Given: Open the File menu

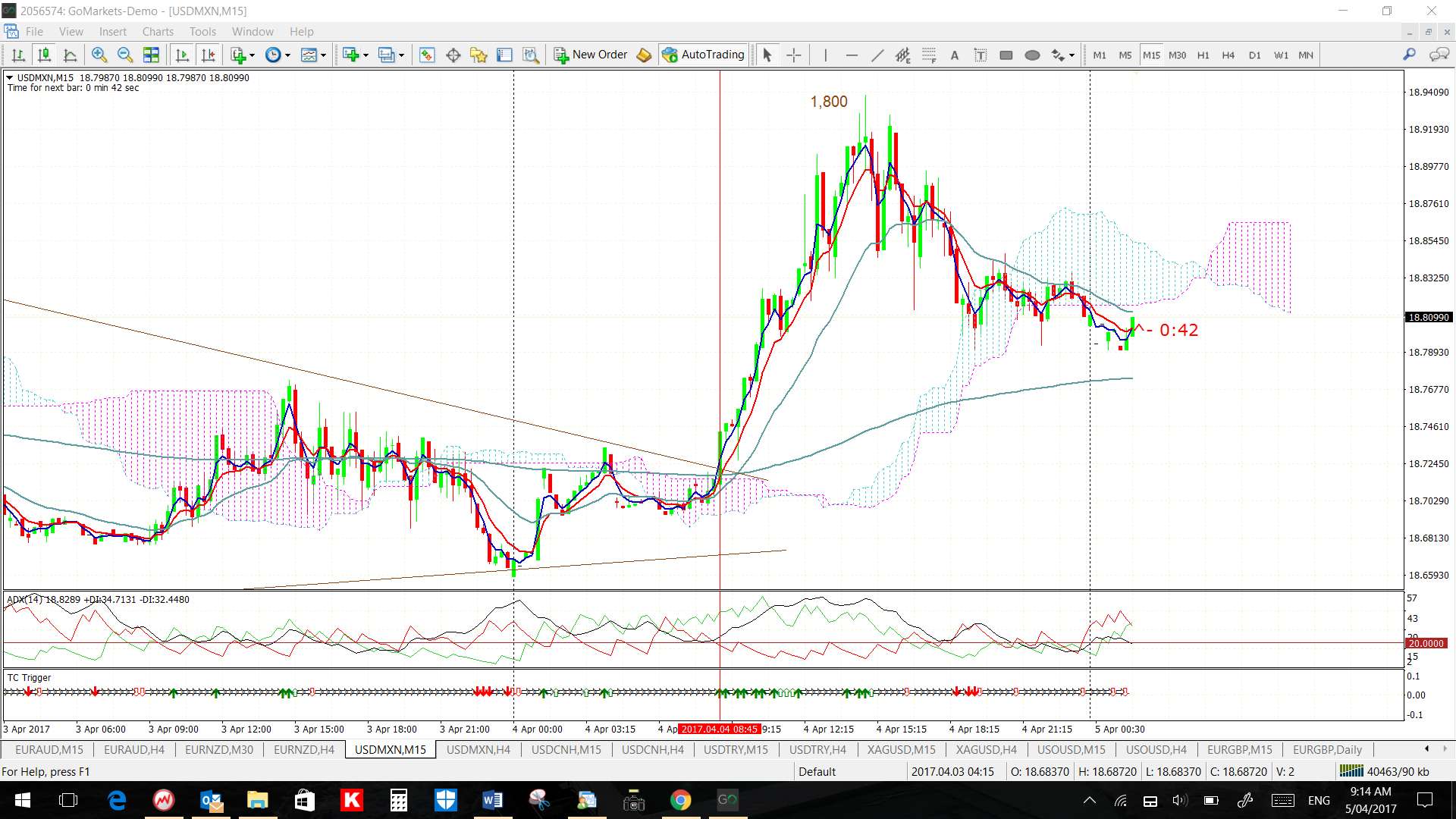Looking at the screenshot, I should [x=34, y=31].
